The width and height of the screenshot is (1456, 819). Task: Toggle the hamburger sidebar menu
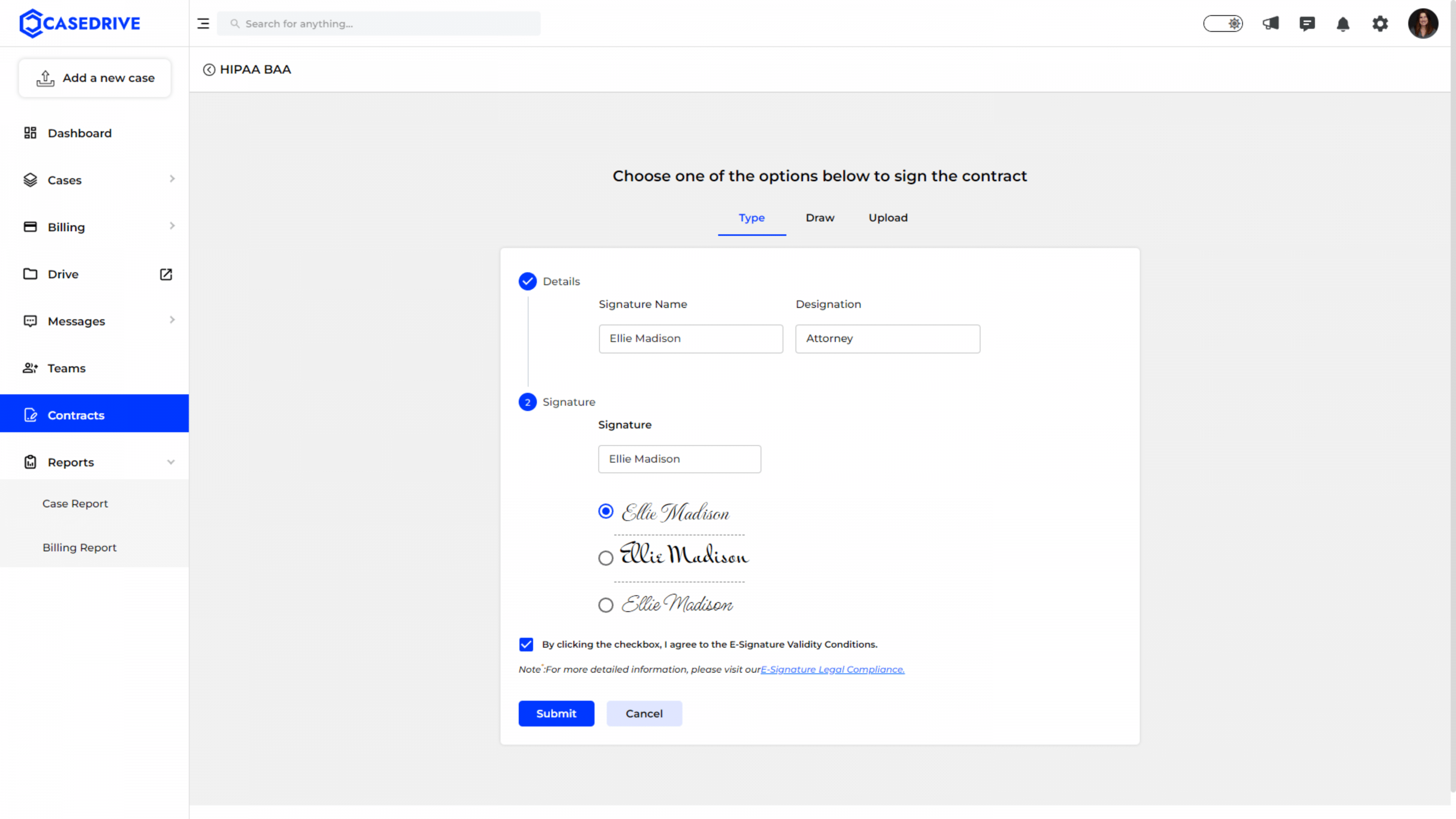(x=203, y=23)
